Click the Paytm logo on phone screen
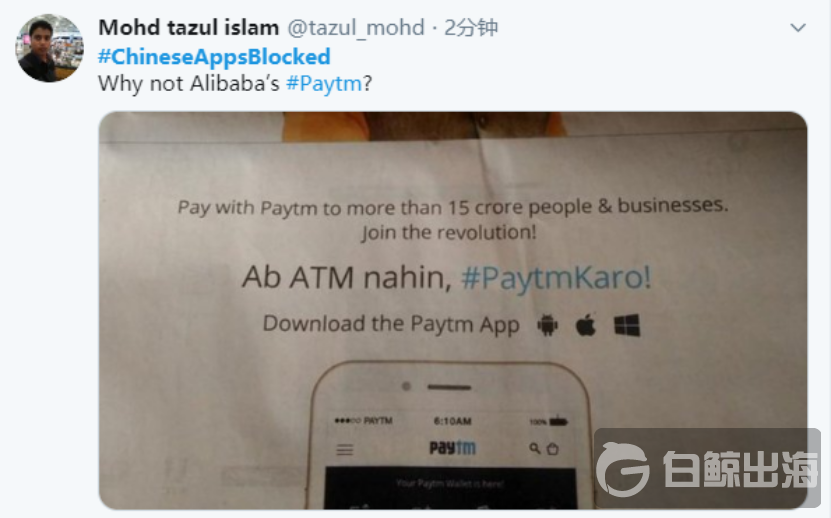Screen dimensions: 831x518 point(452,448)
